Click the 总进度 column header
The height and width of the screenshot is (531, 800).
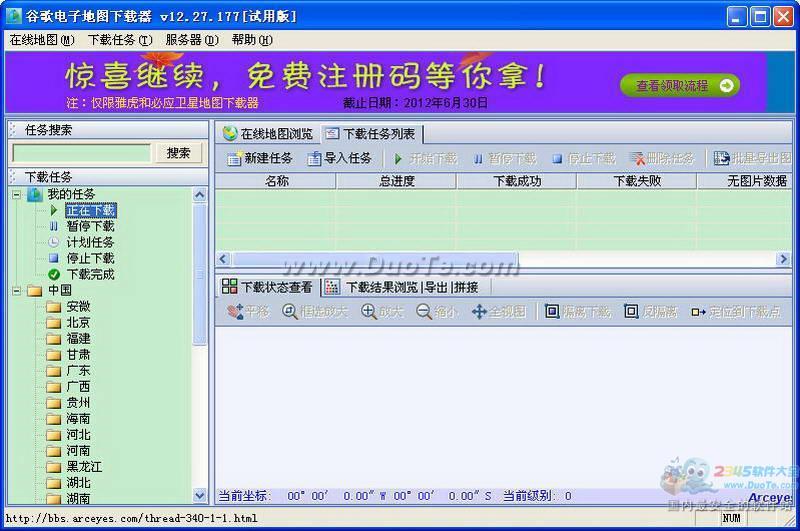[x=396, y=181]
